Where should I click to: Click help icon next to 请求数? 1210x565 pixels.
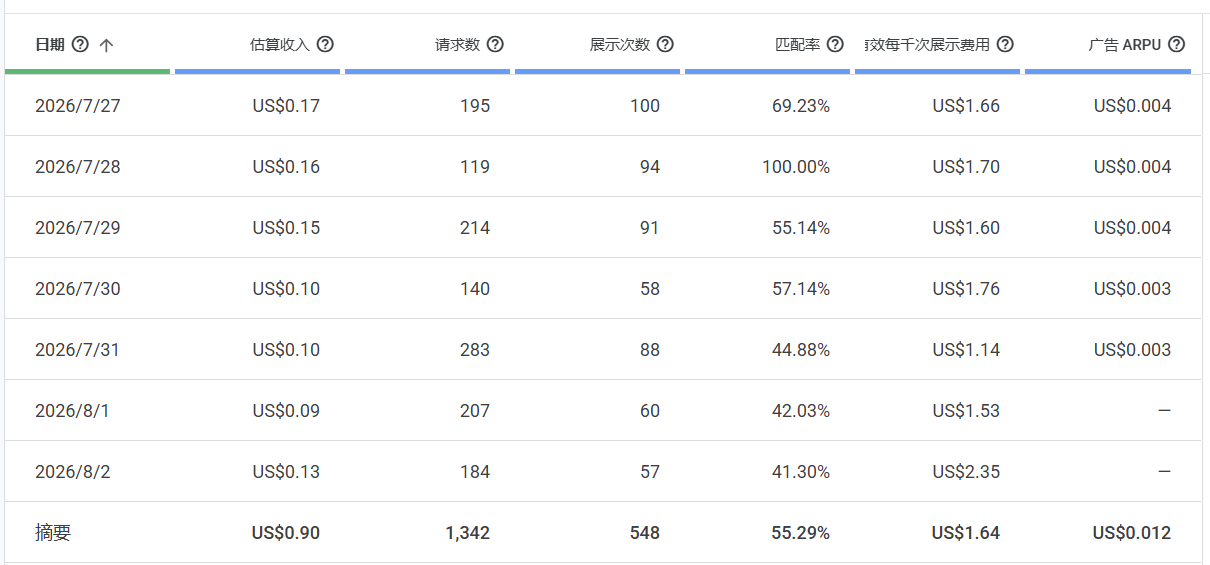click(495, 44)
